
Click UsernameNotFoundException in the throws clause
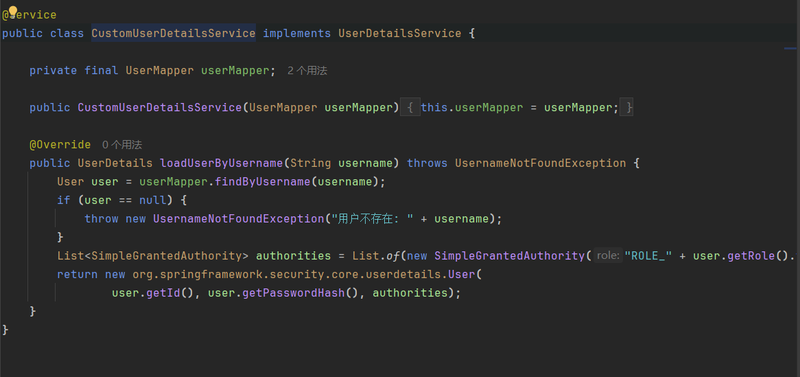(x=540, y=163)
